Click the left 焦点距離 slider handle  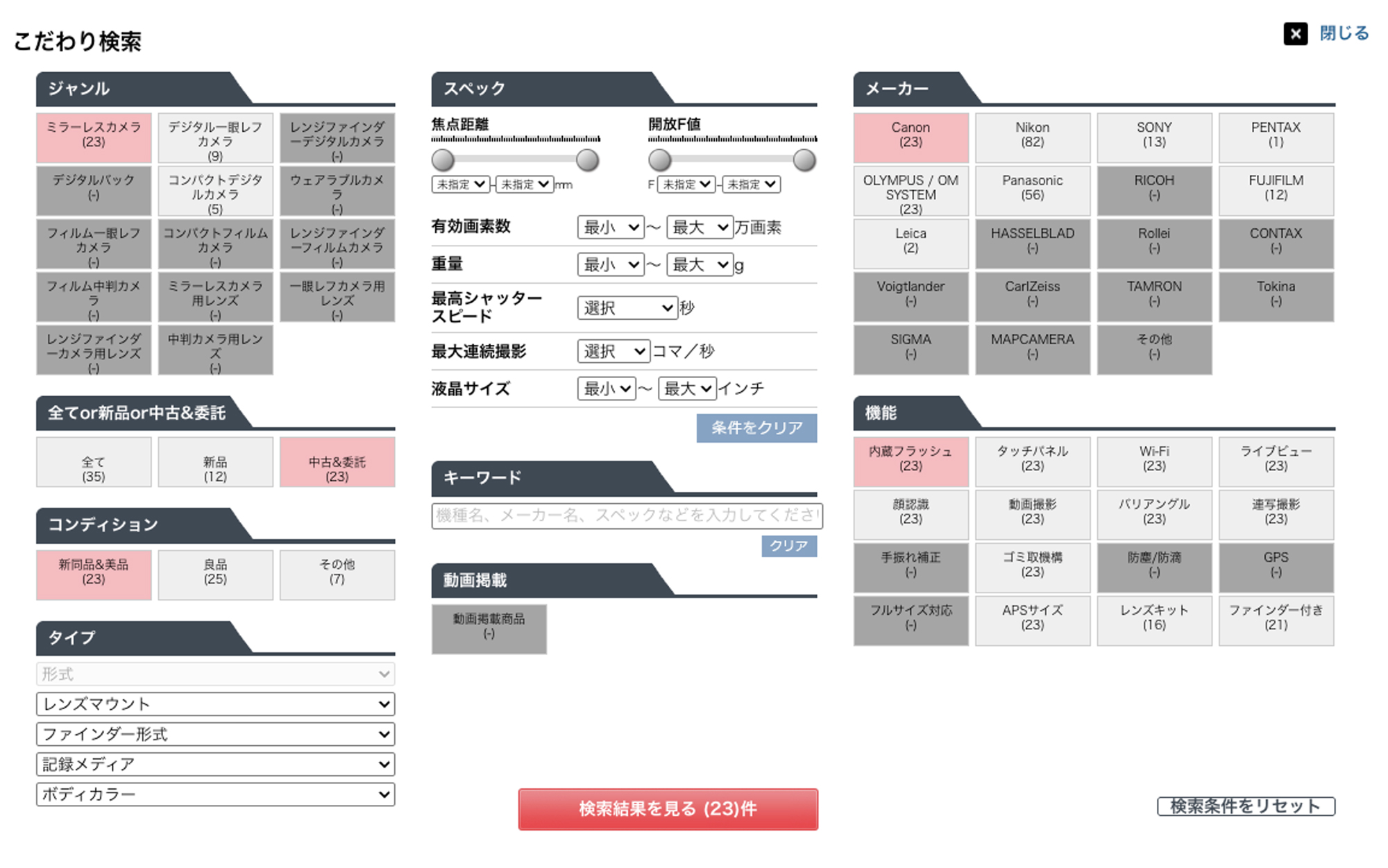coord(443,160)
